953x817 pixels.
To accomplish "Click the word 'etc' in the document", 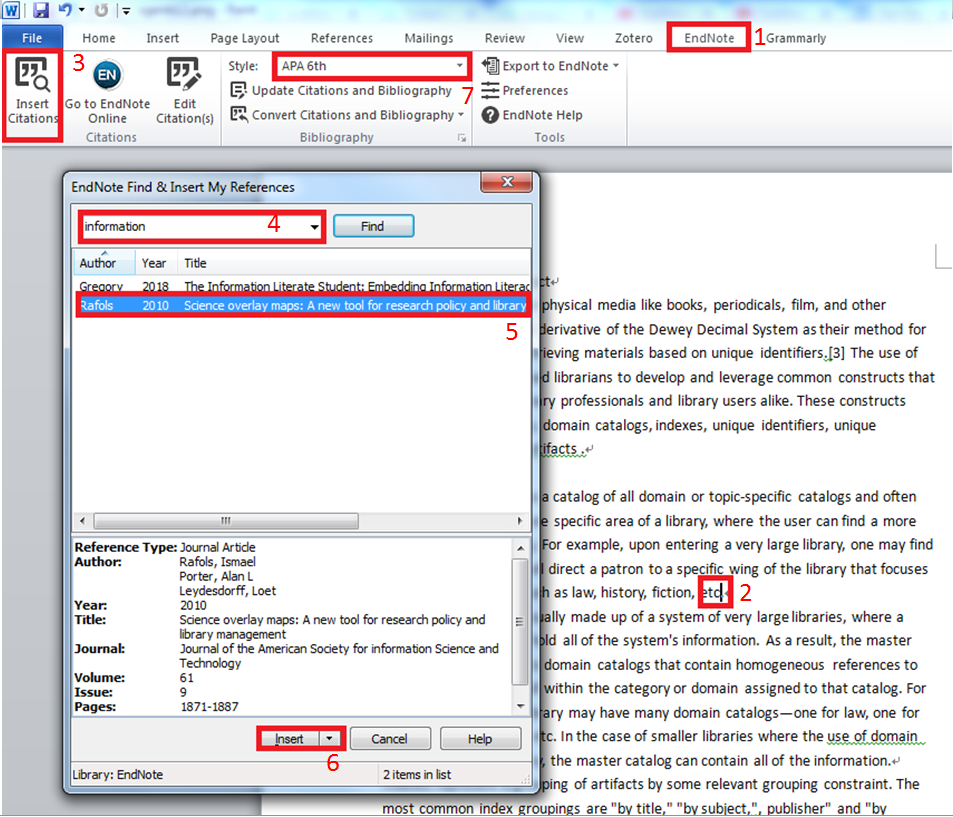I will pyautogui.click(x=712, y=592).
